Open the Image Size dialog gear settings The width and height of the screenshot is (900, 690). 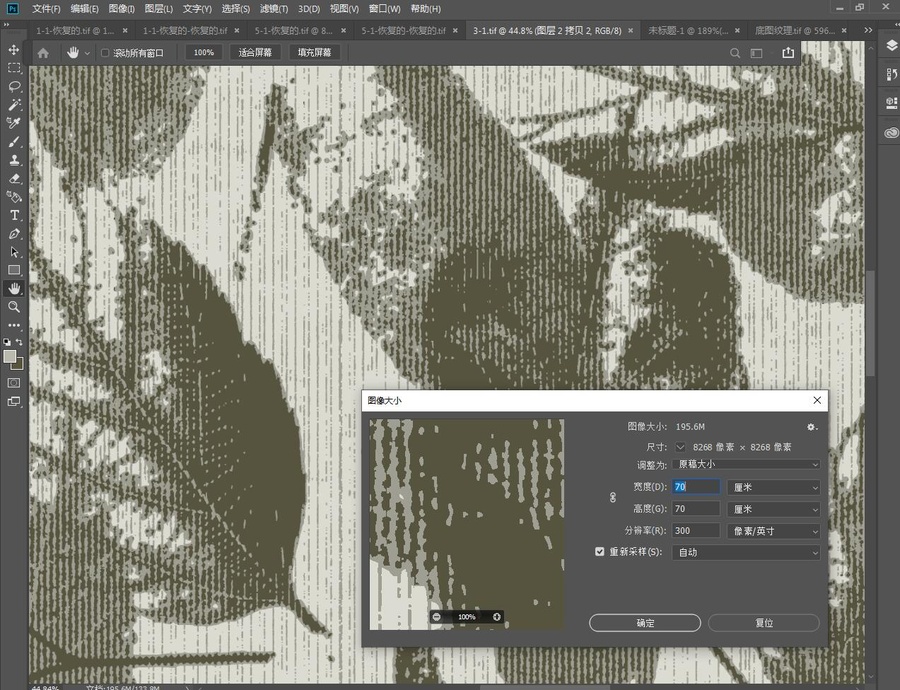(x=811, y=427)
